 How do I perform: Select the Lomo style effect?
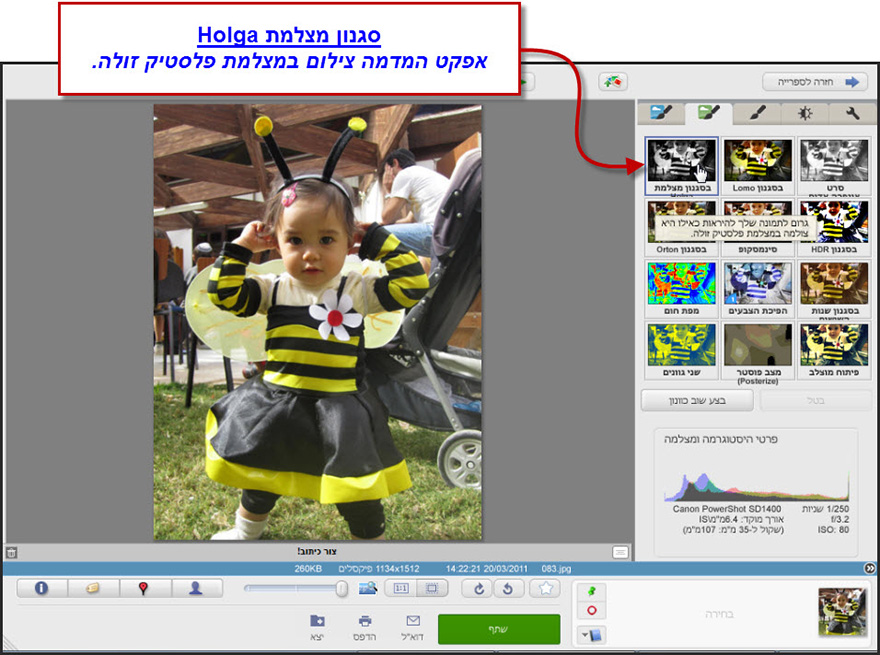(758, 158)
